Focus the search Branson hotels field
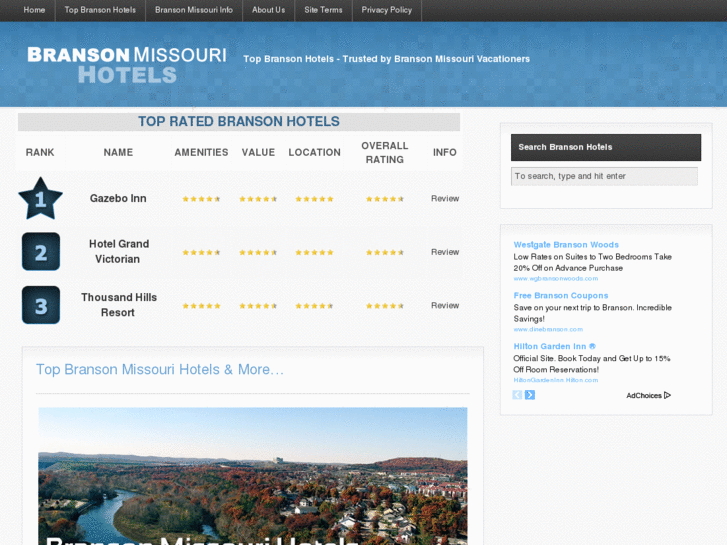The height and width of the screenshot is (545, 727). (604, 176)
